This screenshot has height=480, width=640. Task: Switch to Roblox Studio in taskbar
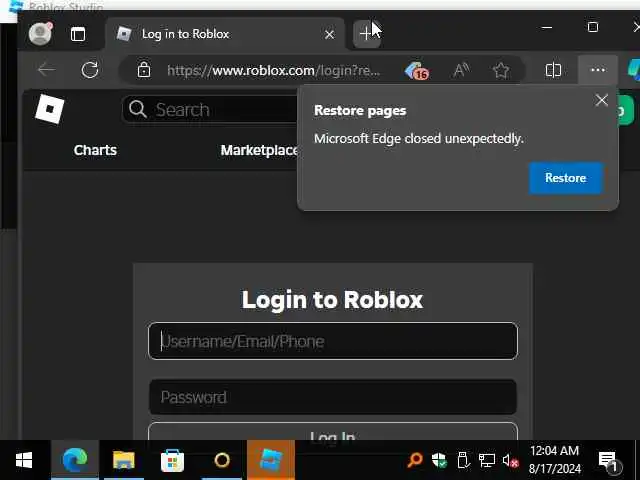[x=271, y=460]
